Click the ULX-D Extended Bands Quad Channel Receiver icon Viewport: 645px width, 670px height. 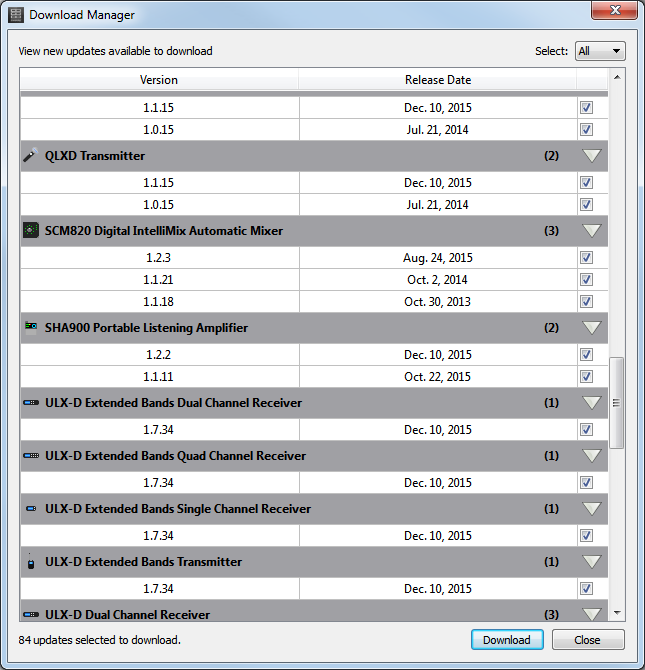30,456
